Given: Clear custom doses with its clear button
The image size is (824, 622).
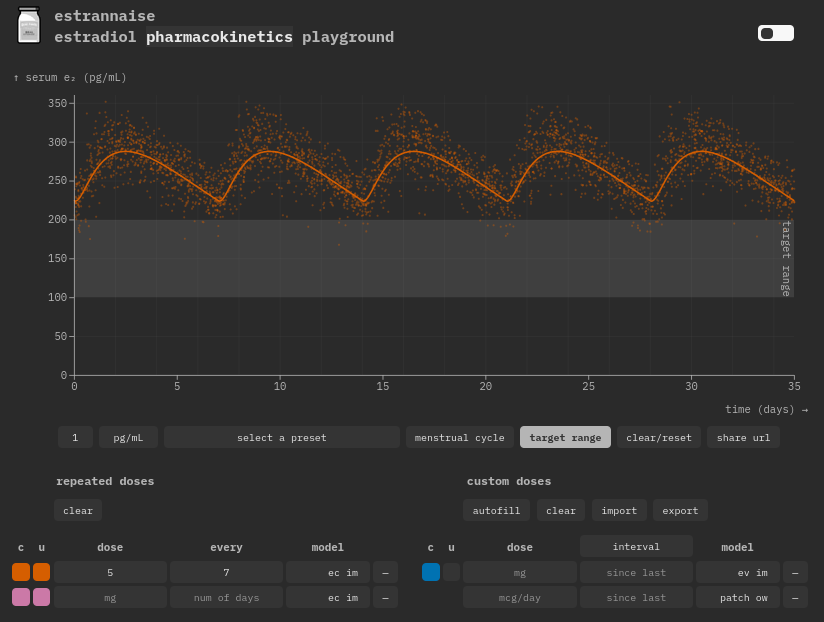Looking at the screenshot, I should (561, 510).
